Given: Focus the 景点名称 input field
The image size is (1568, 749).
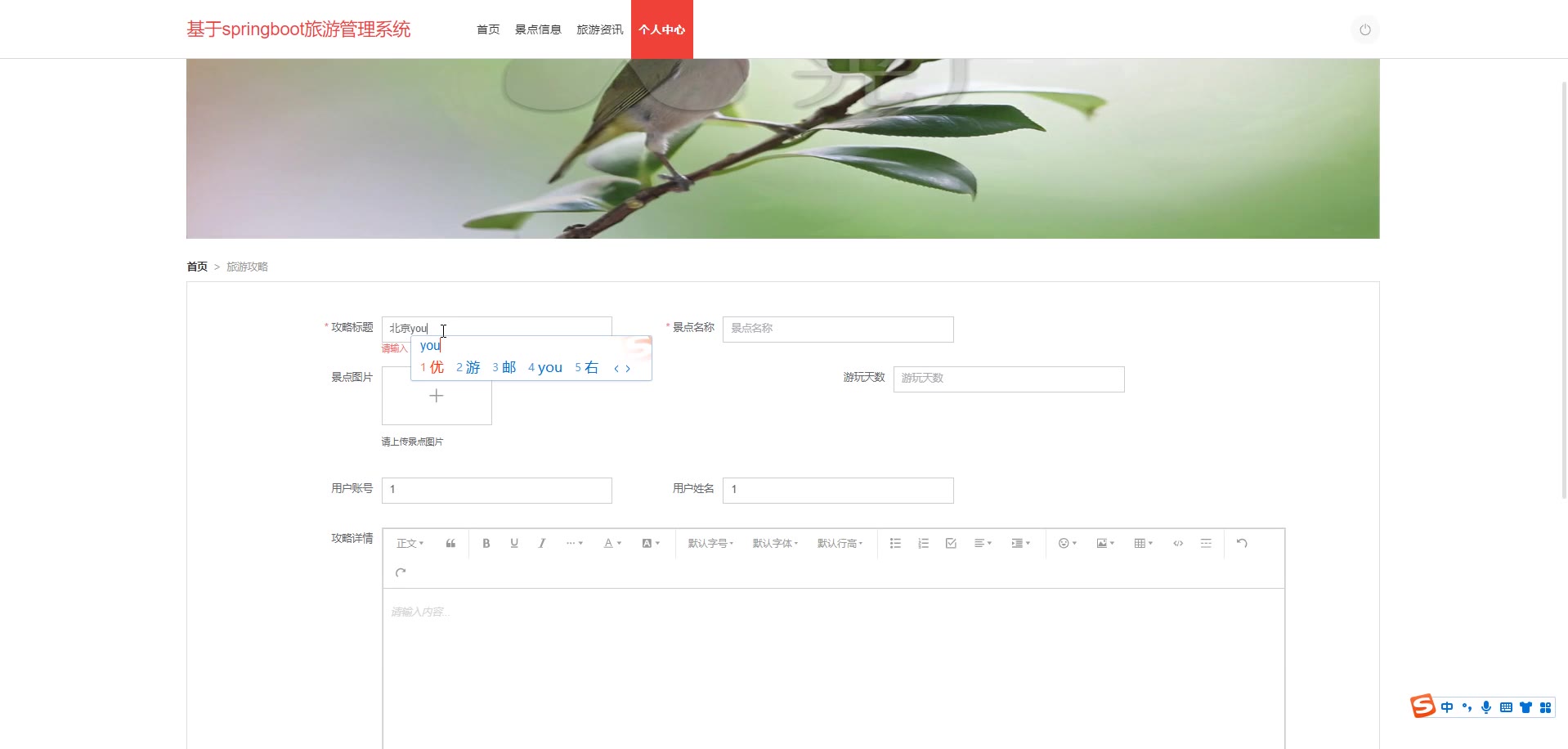Looking at the screenshot, I should click(x=838, y=329).
